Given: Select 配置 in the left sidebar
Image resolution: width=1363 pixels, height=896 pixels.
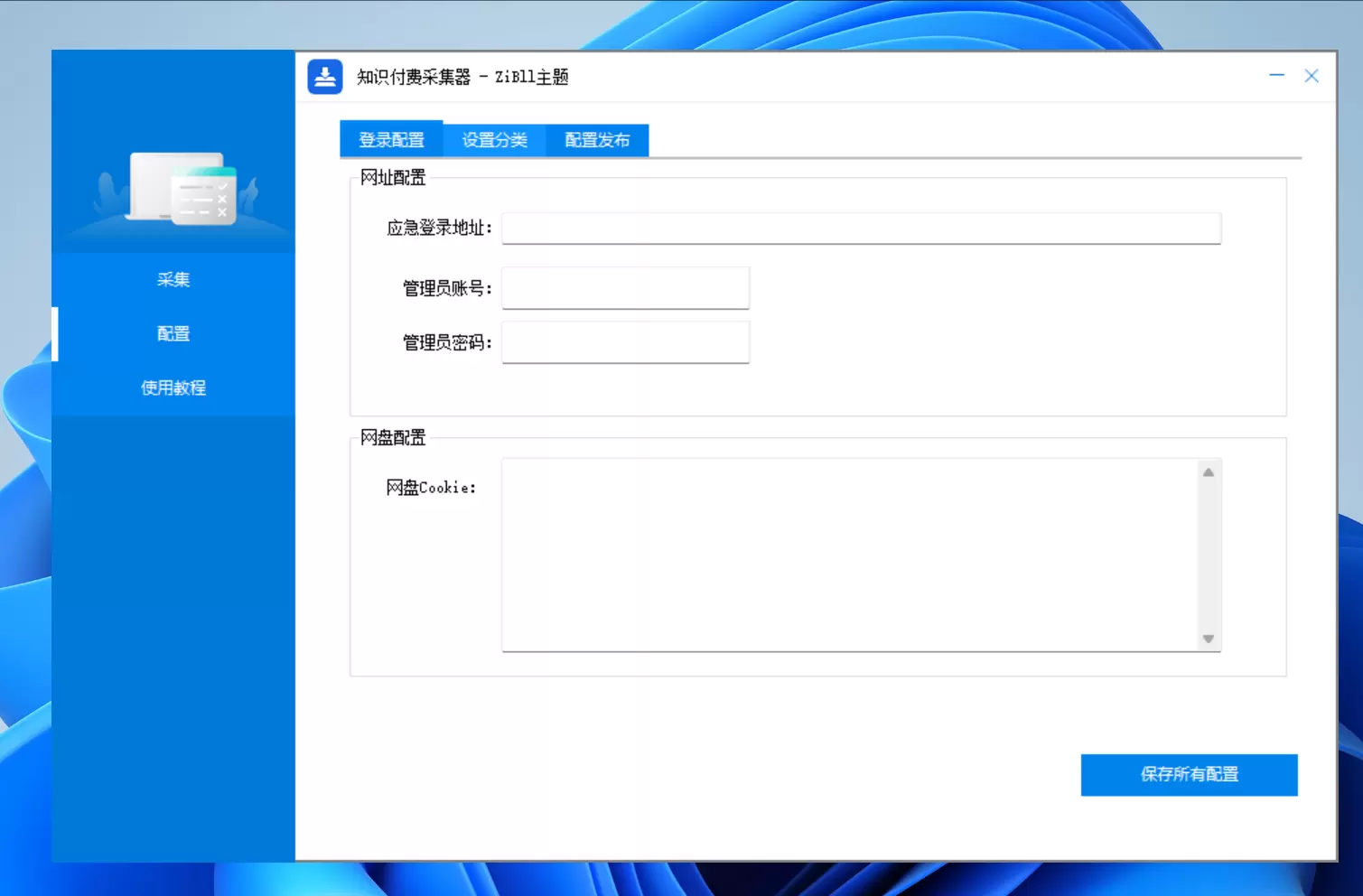Looking at the screenshot, I should [173, 334].
